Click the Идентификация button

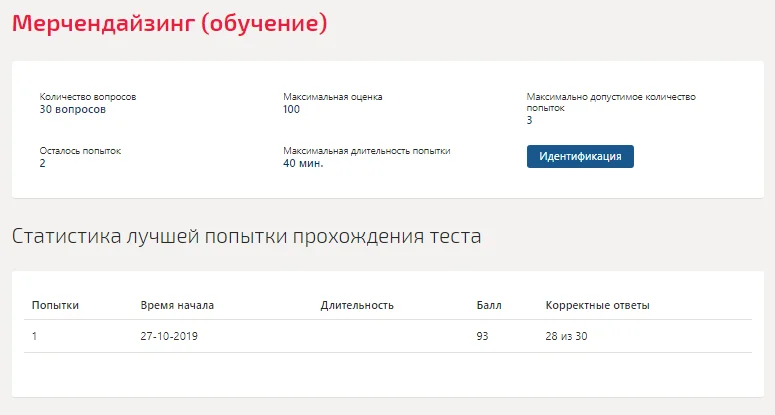[x=580, y=156]
